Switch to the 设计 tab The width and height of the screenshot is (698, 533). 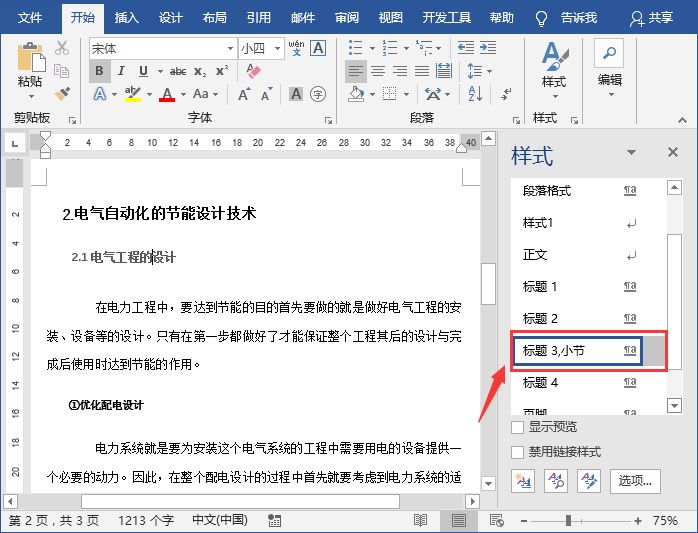(x=170, y=18)
